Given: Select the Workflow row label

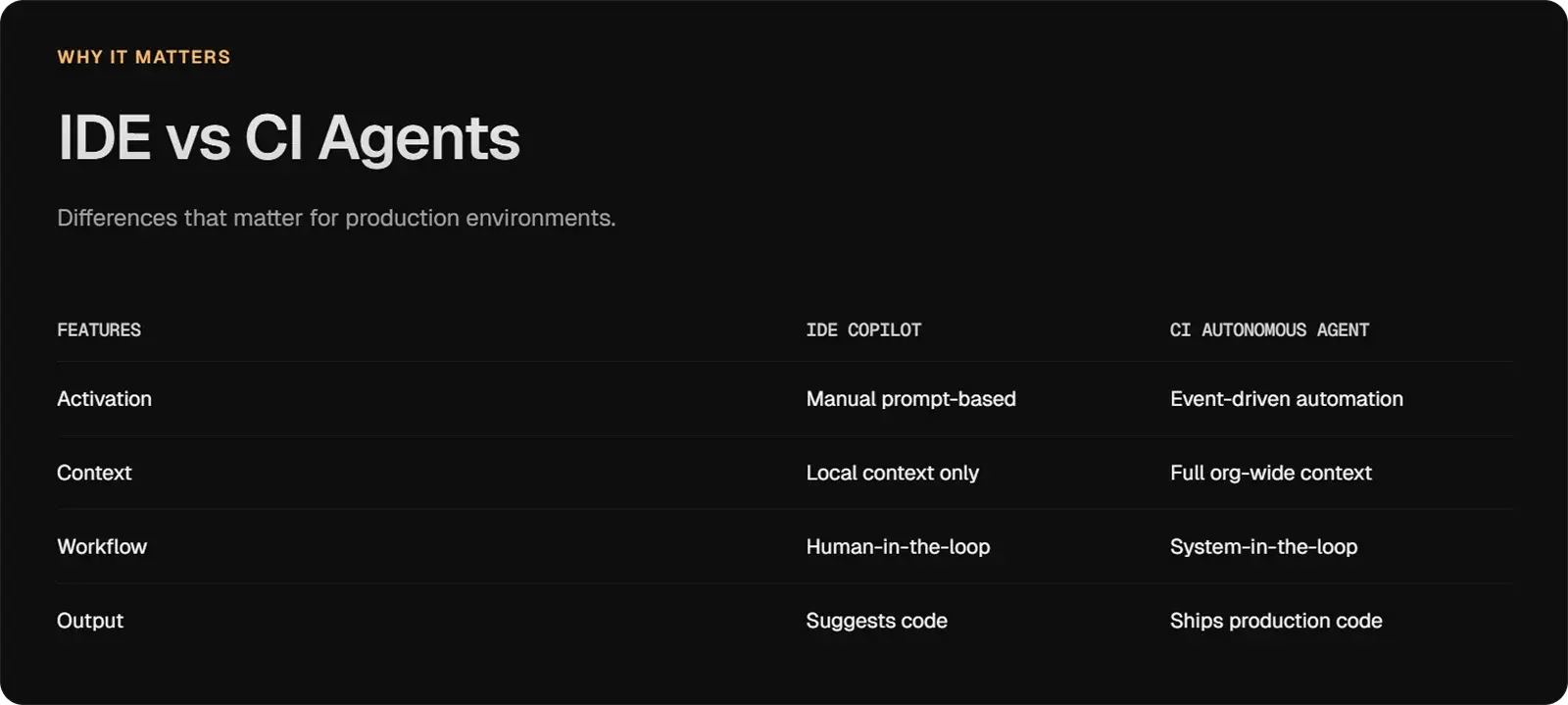Looking at the screenshot, I should coord(102,547).
